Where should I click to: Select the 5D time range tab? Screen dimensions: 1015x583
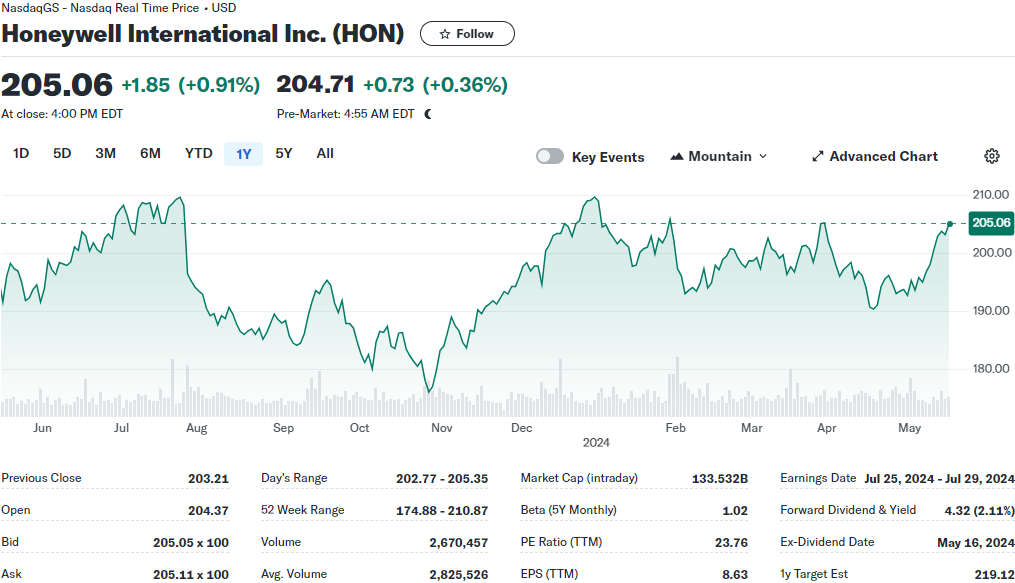[x=62, y=153]
